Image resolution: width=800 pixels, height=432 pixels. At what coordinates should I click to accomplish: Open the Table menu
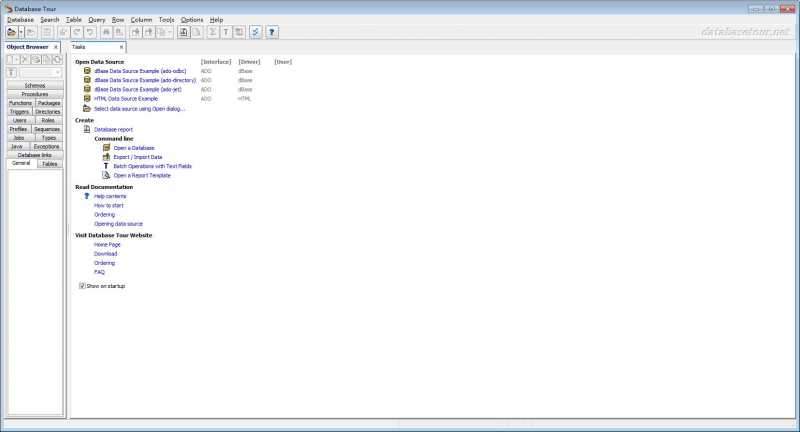pos(74,20)
